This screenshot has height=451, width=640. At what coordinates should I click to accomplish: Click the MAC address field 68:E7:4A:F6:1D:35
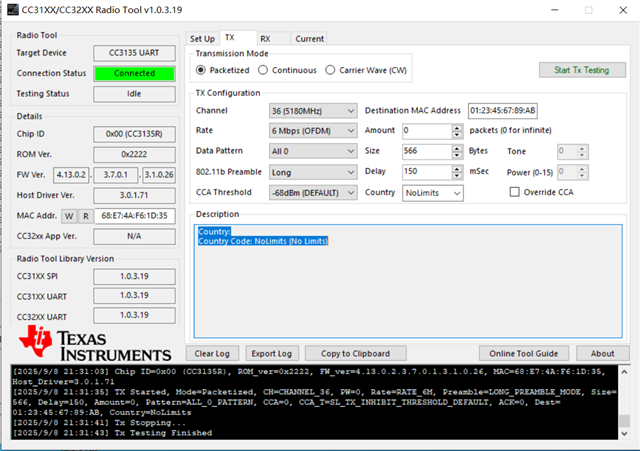pos(135,216)
